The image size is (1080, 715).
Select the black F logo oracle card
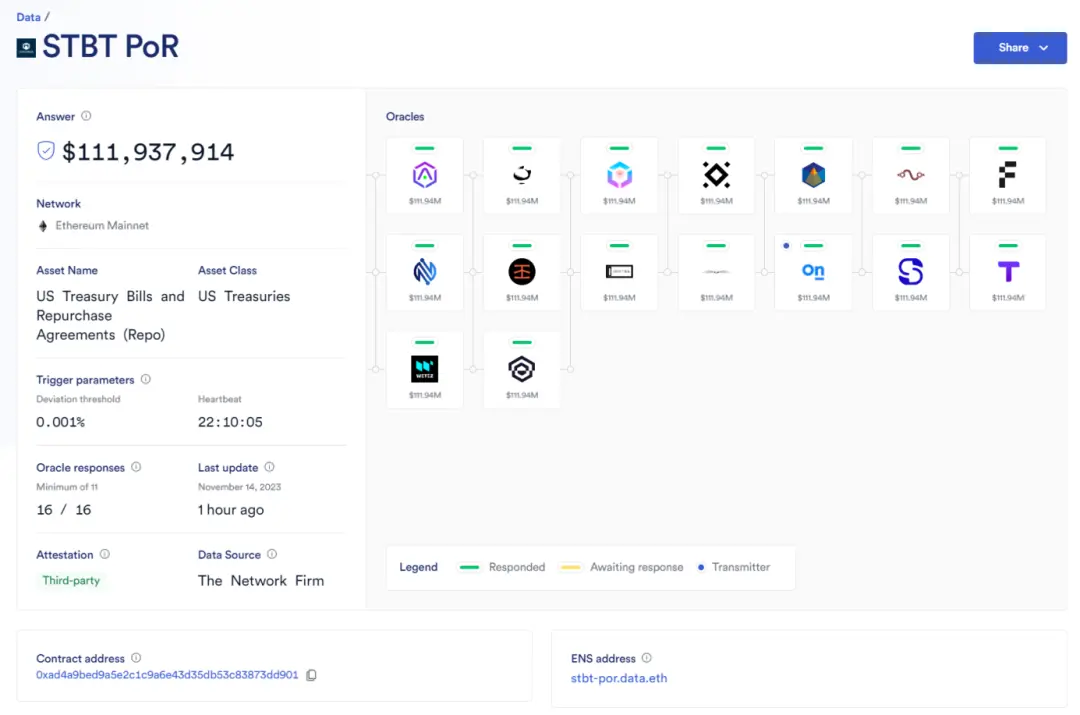click(1008, 175)
